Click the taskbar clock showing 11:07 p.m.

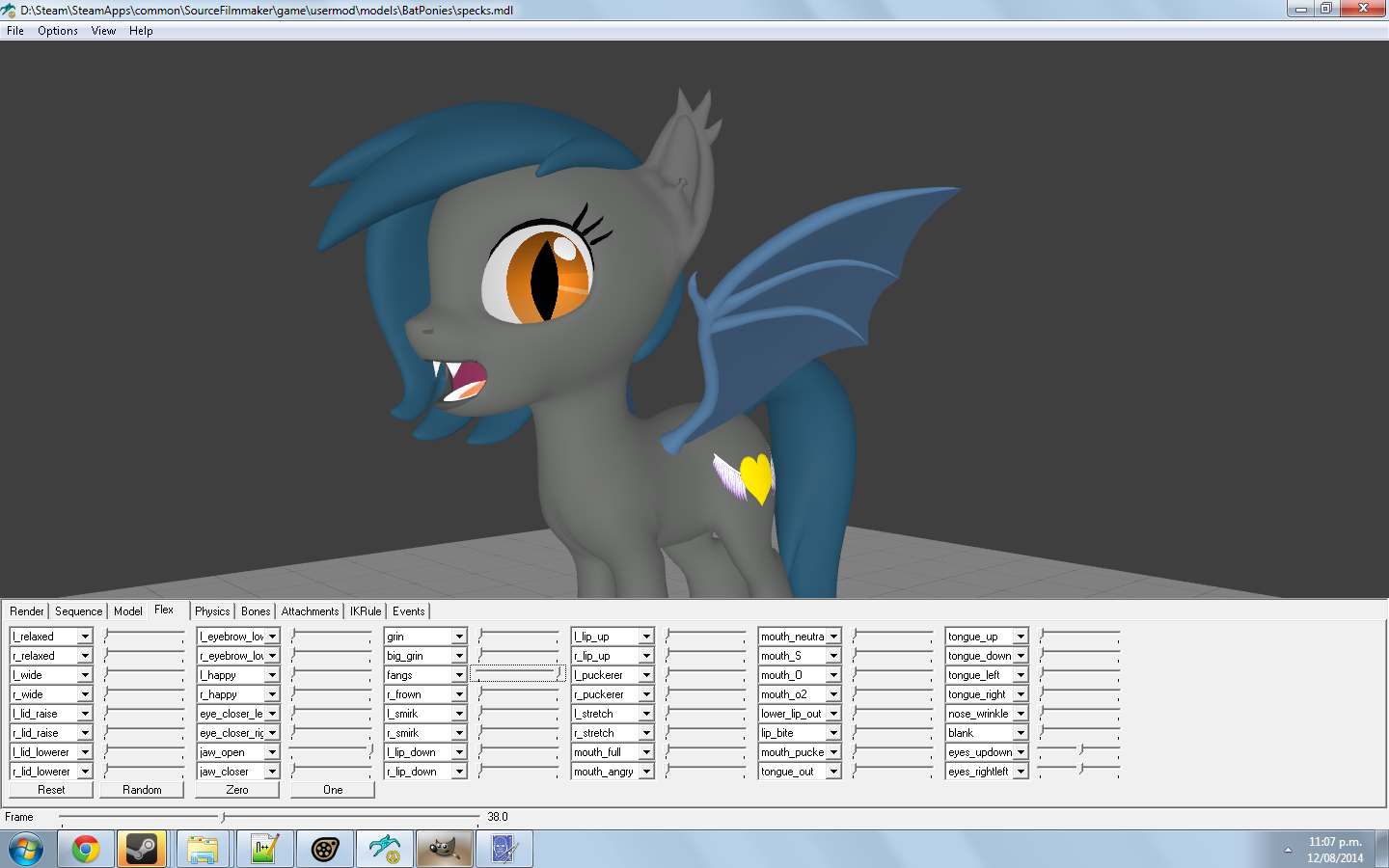1335,850
